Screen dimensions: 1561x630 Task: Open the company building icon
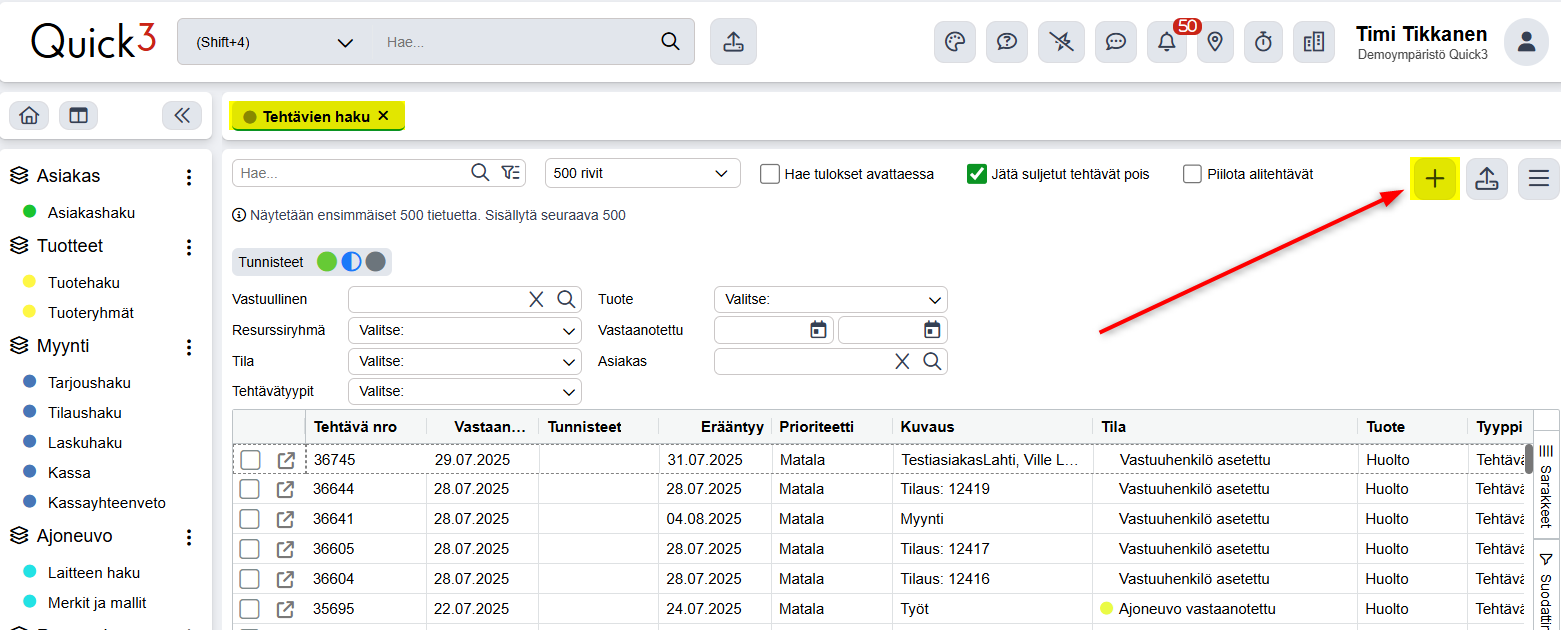1314,42
